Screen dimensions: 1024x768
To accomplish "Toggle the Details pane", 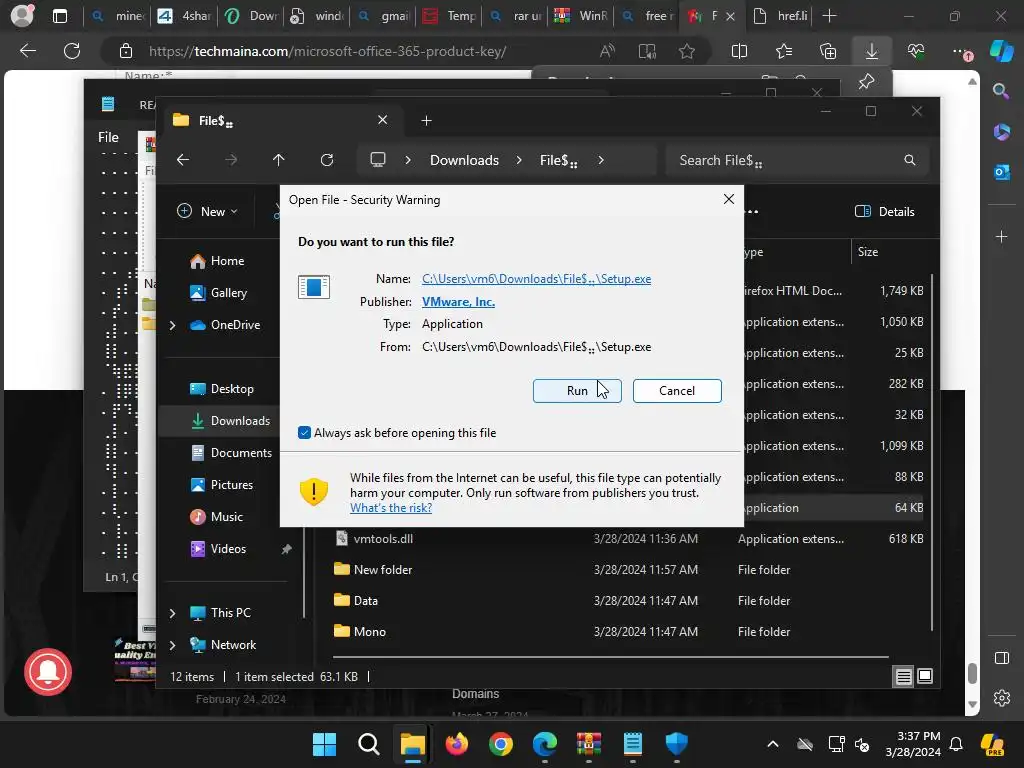I will coord(884,211).
